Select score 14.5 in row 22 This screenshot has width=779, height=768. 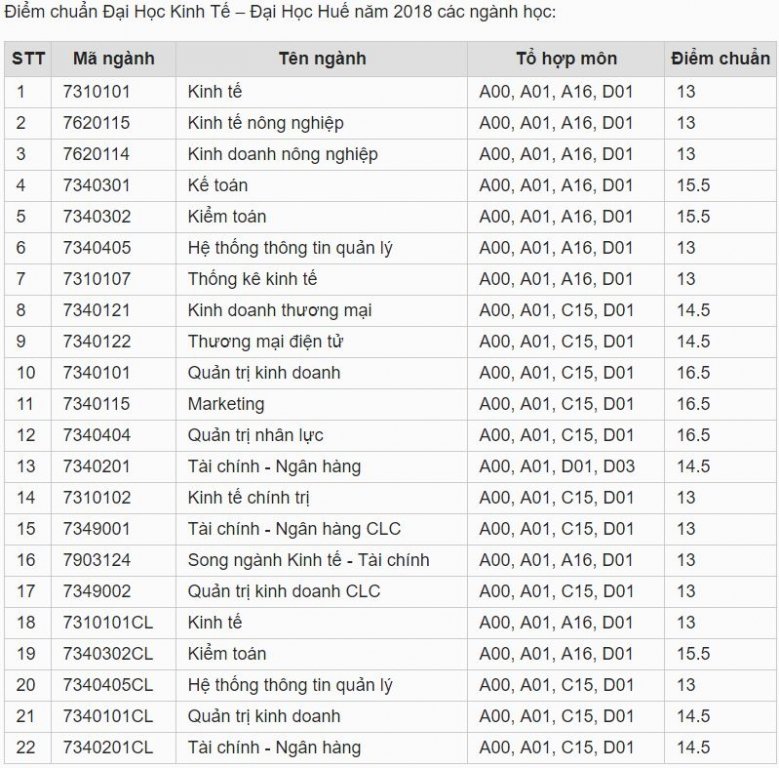click(694, 748)
